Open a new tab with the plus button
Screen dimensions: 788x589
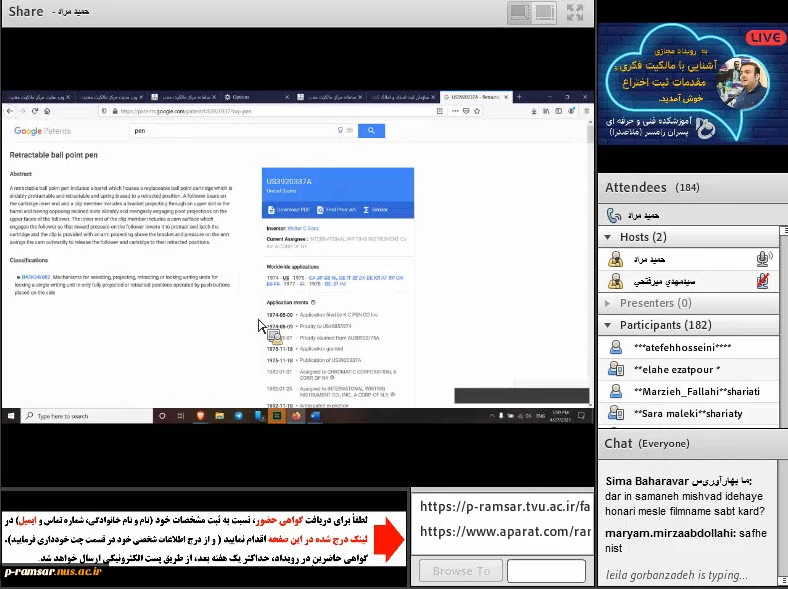519,97
